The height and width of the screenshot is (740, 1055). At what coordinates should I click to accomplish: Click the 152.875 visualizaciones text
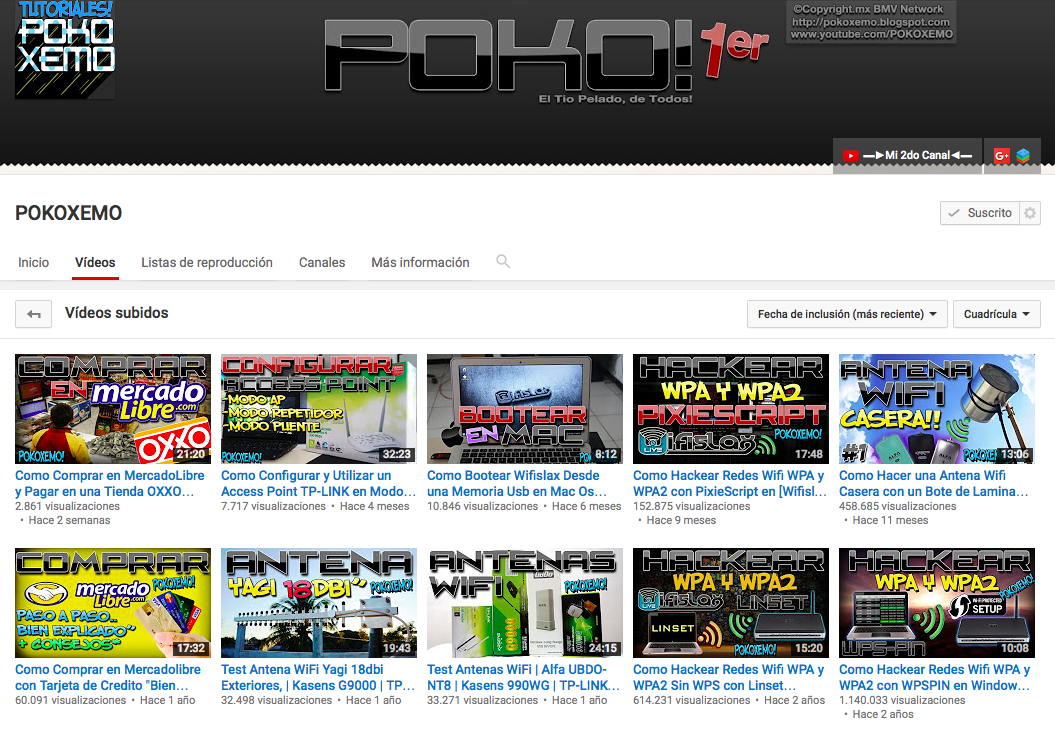coord(692,506)
